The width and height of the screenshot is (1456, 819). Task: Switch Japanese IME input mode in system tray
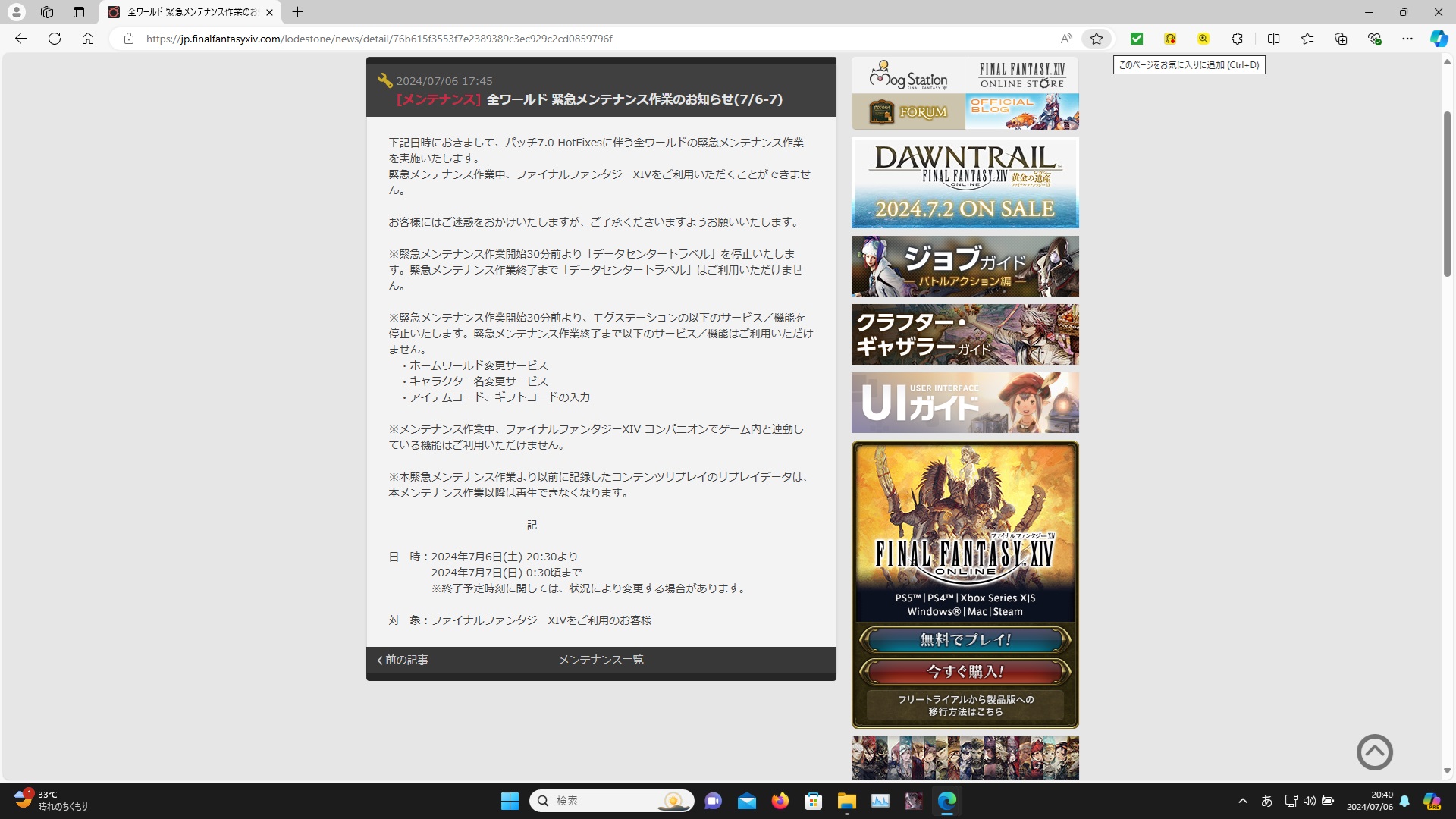point(1267,800)
